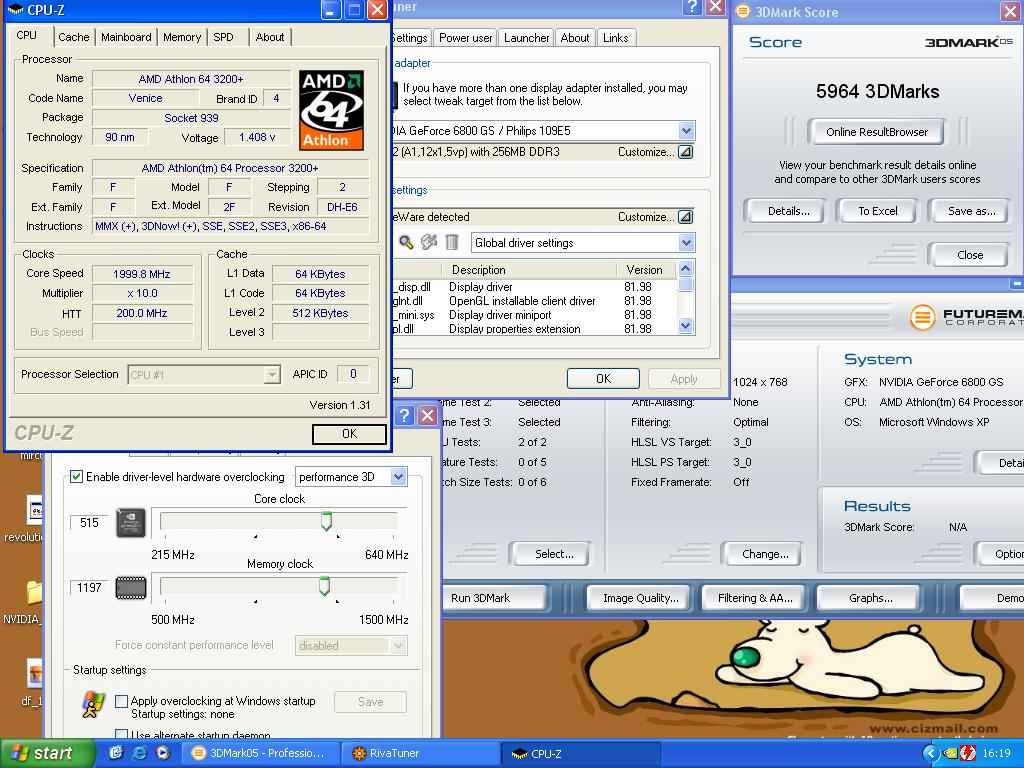Expand the Customize arrow beside ForceWare detected
The height and width of the screenshot is (768, 1024).
(x=685, y=217)
